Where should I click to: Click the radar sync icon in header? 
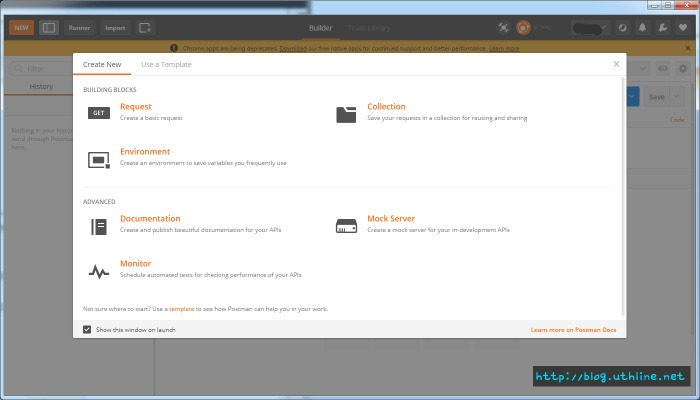point(622,28)
